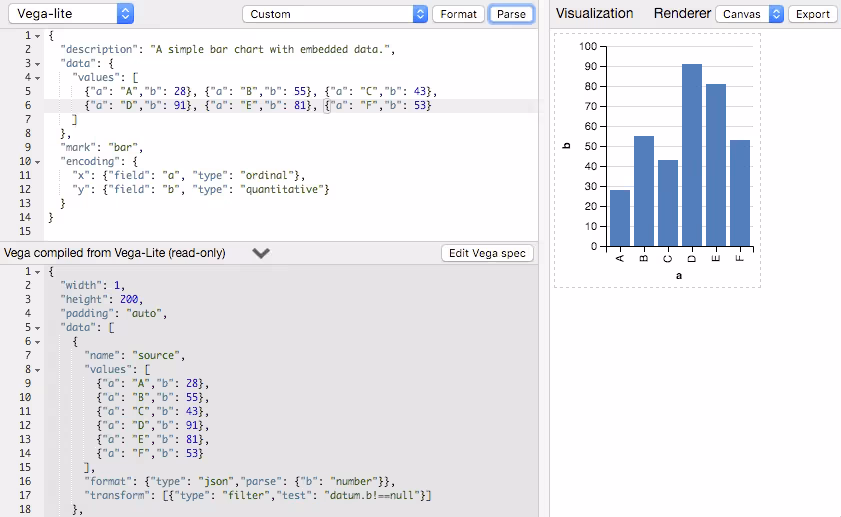Collapse compiled "data" array on line 5

(38, 328)
